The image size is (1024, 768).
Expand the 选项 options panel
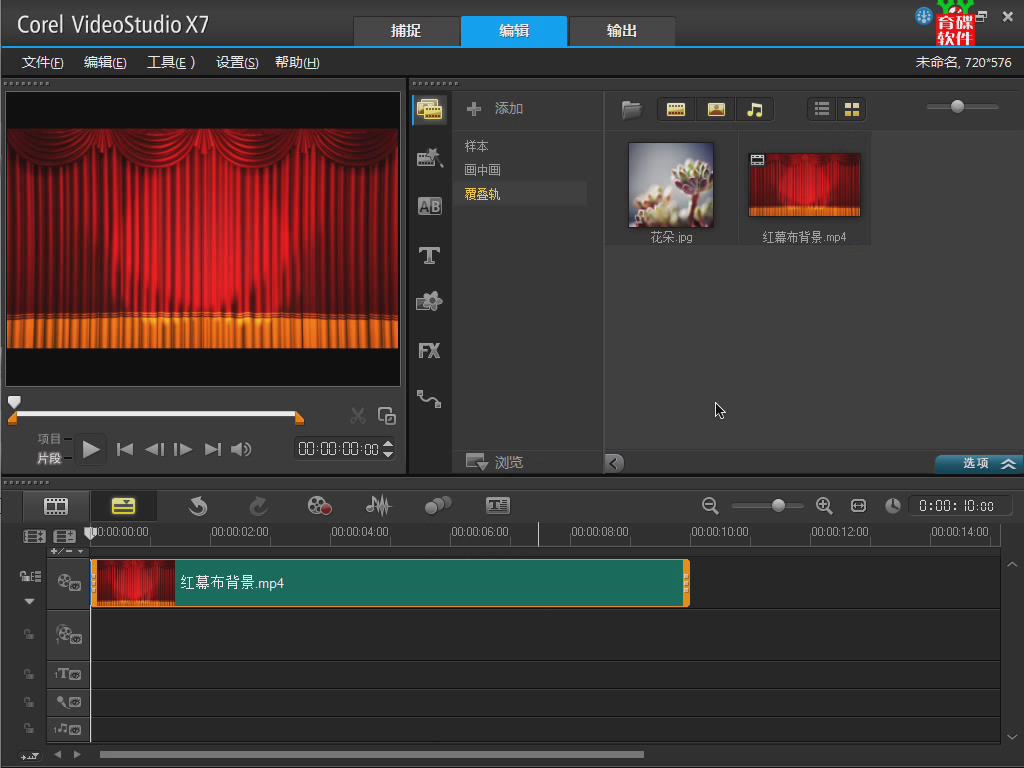978,464
